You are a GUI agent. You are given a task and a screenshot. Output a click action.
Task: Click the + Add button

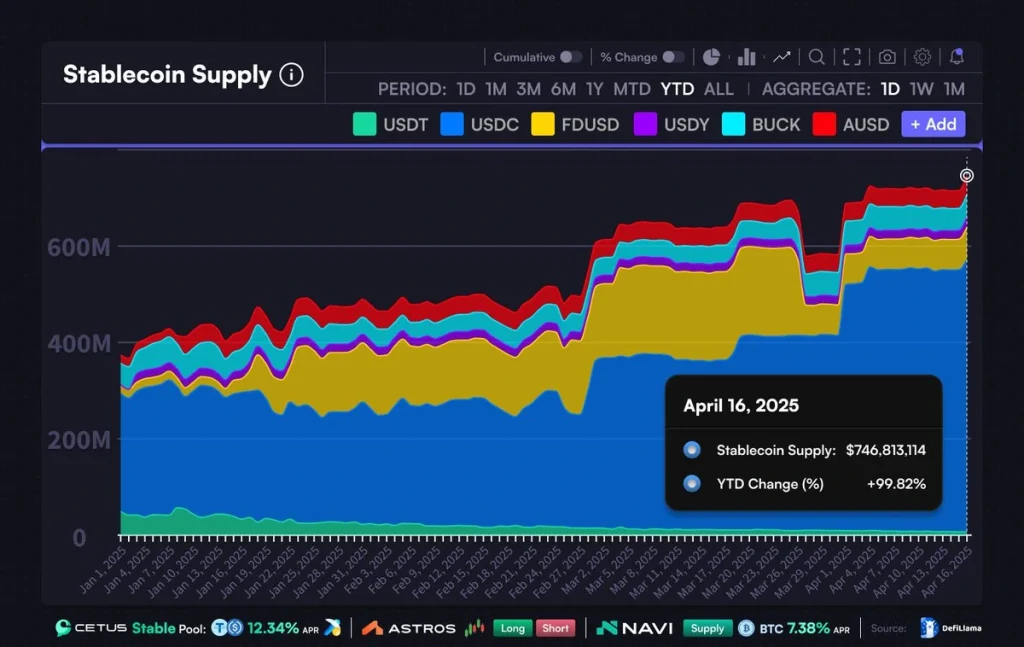tap(932, 124)
